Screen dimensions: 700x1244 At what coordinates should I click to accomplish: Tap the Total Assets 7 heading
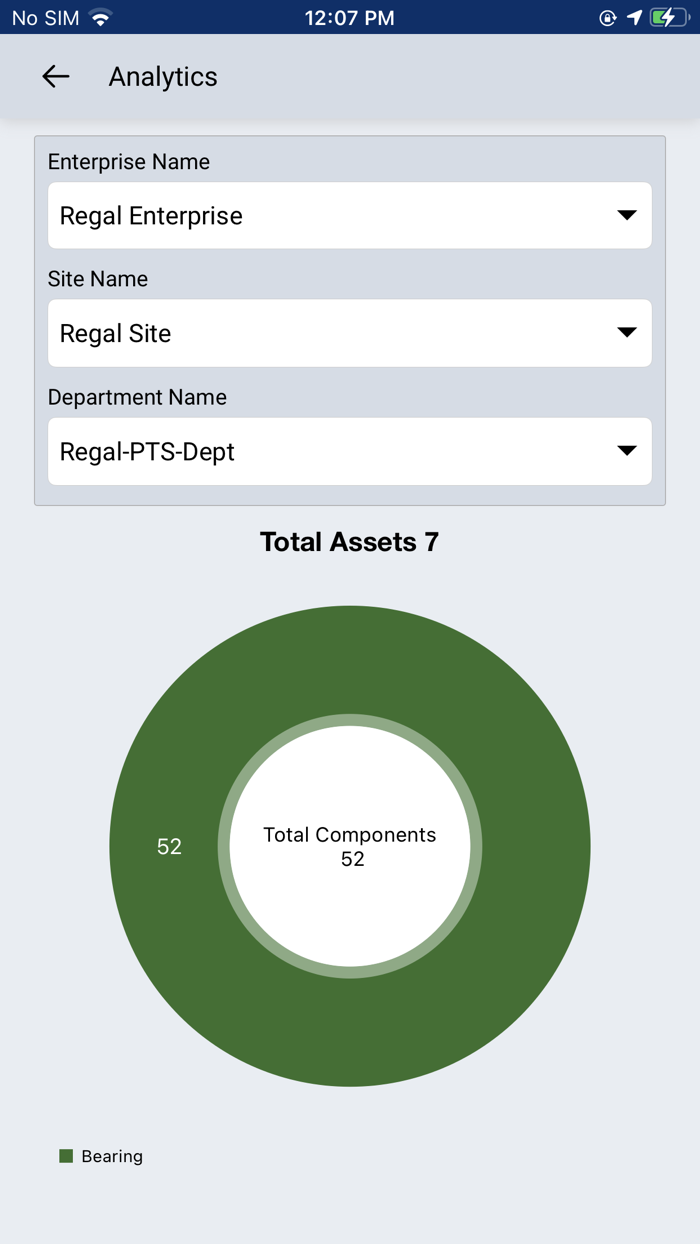click(349, 541)
